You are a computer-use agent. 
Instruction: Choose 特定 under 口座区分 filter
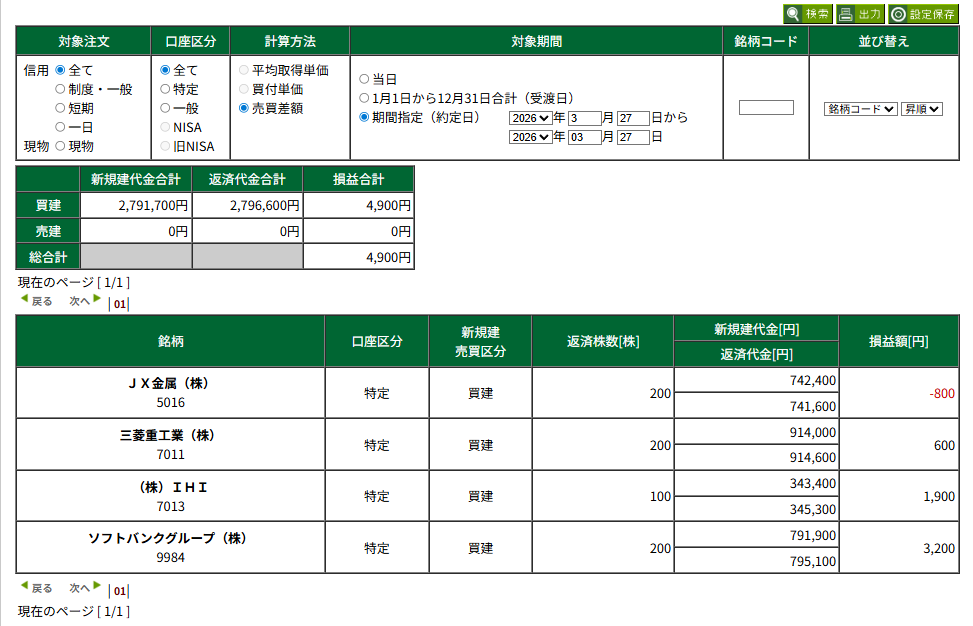coord(166,89)
